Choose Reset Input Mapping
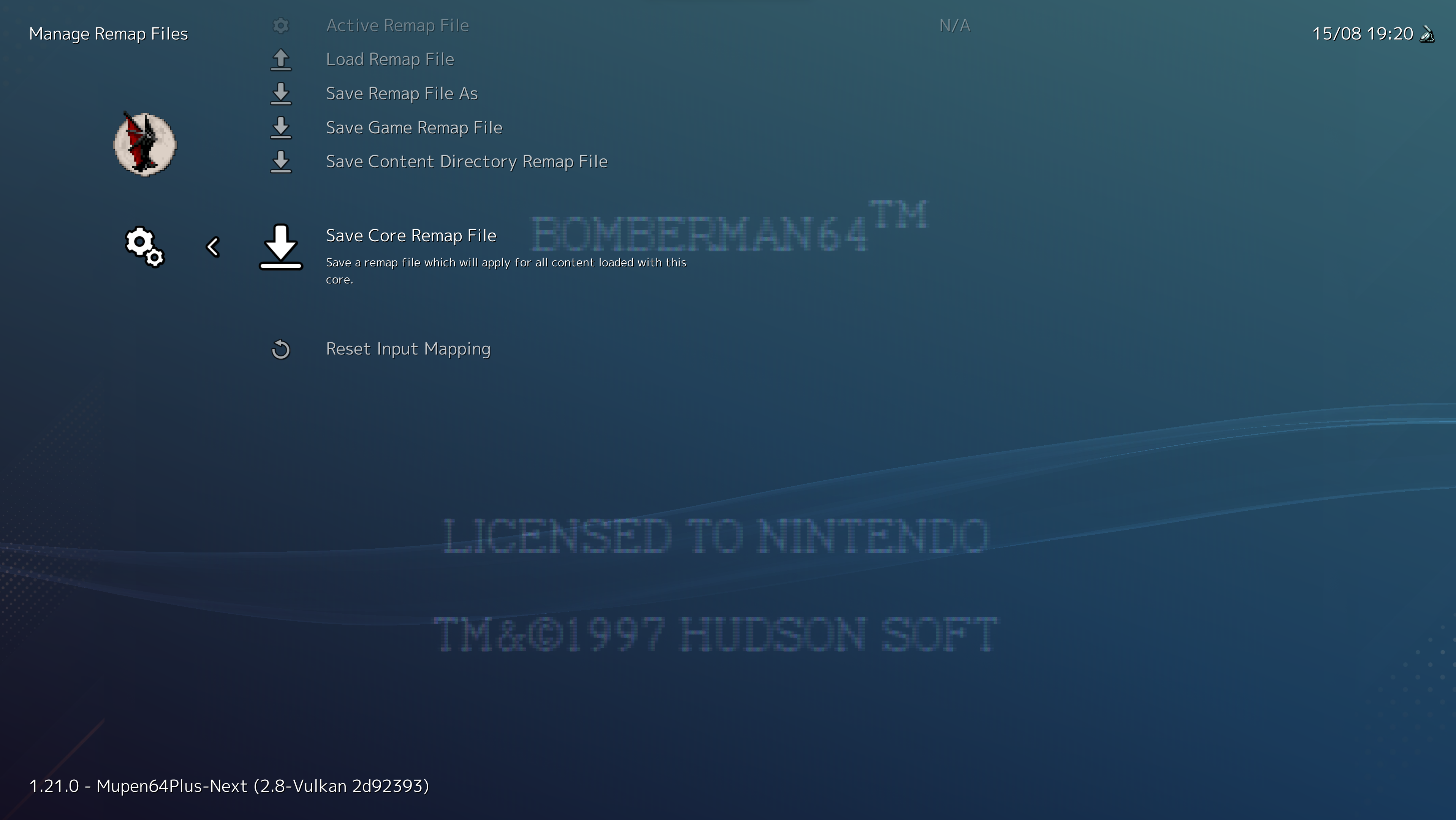Viewport: 1456px width, 820px height. (x=408, y=349)
